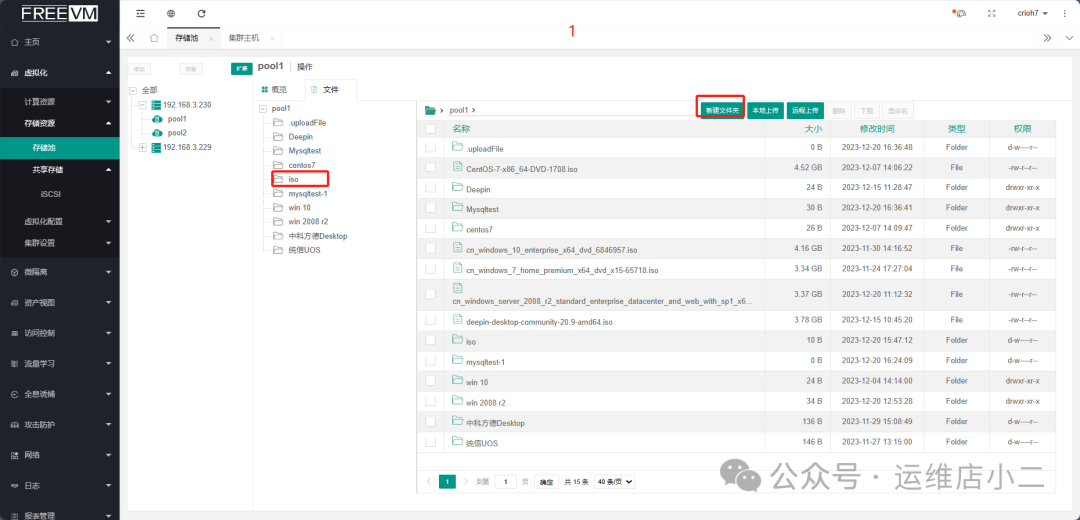This screenshot has width=1080, height=520.
Task: Click the 扩展 button
Action: click(242, 68)
